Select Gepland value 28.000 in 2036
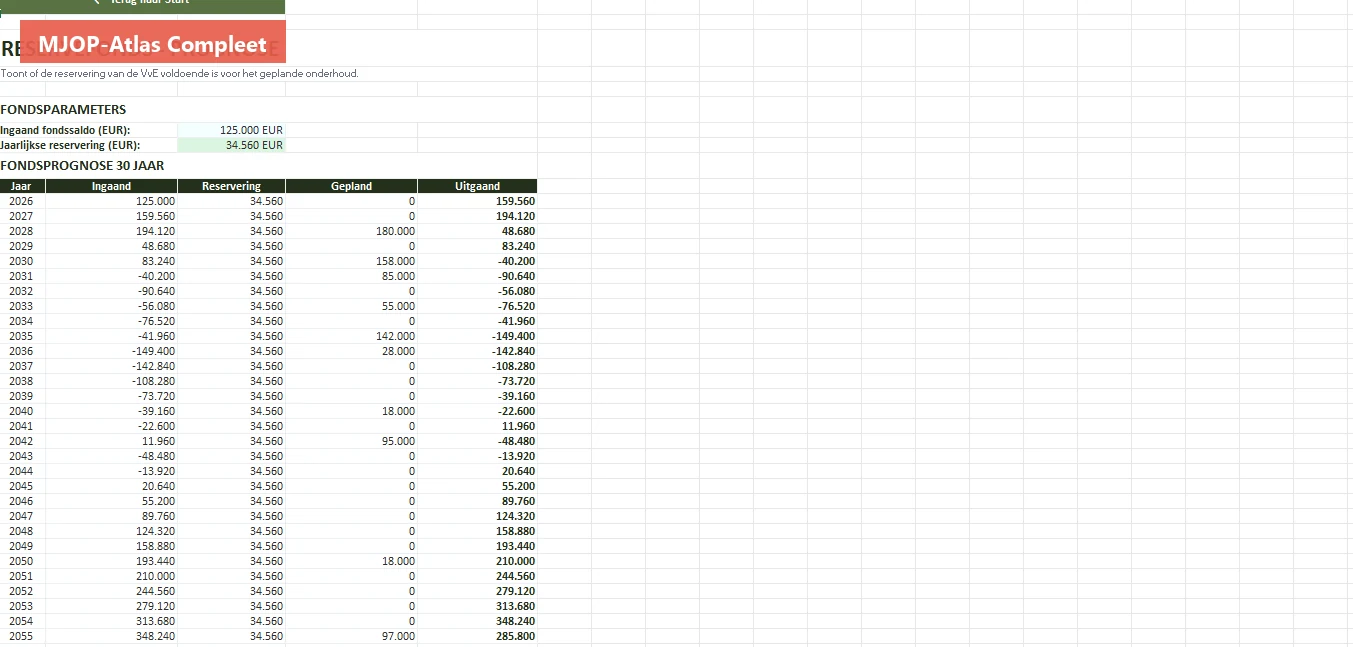 [x=351, y=351]
